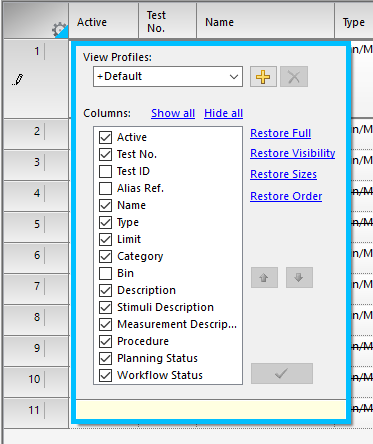Move selected column down with arrow icon
Viewport: 373px width, 444px height.
[299, 277]
